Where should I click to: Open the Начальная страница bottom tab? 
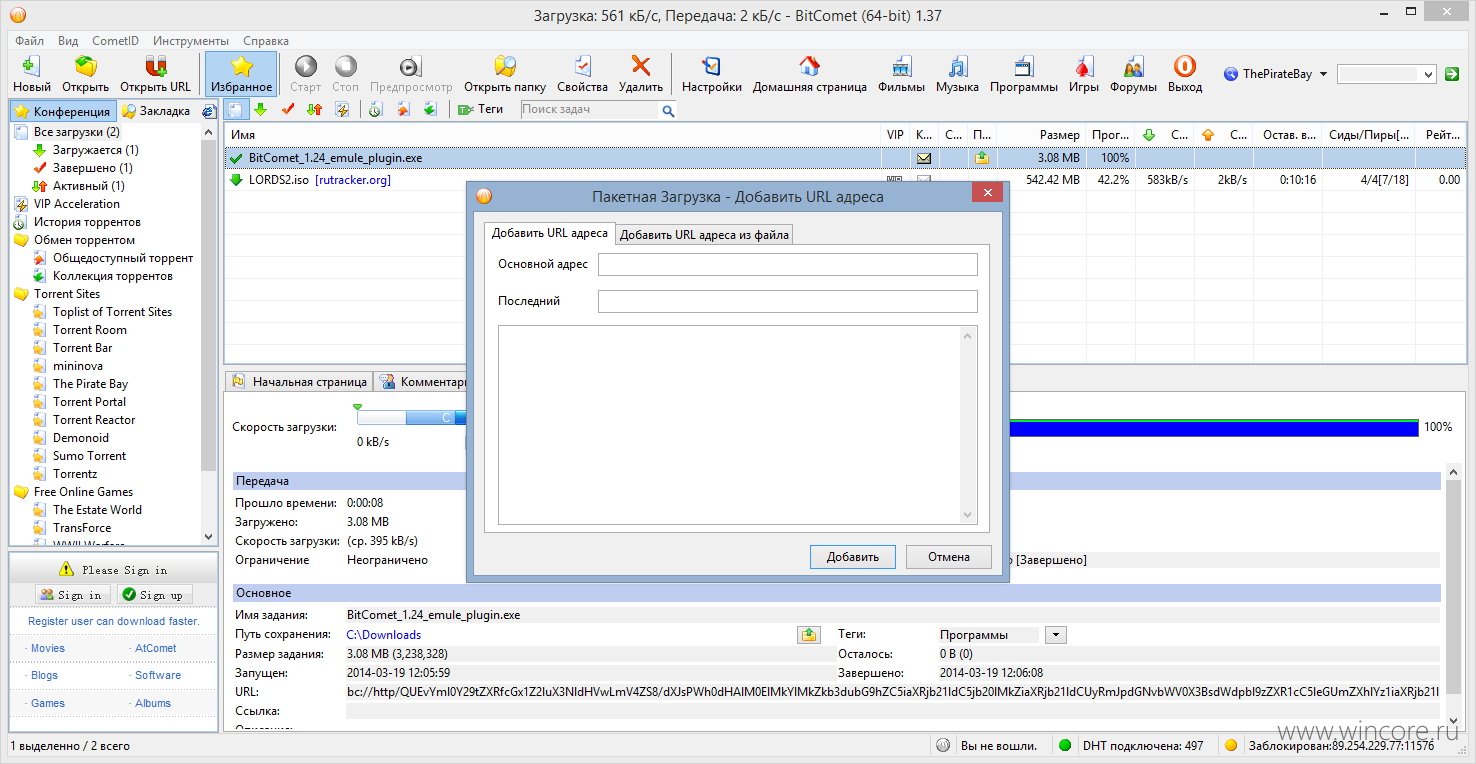coord(299,382)
